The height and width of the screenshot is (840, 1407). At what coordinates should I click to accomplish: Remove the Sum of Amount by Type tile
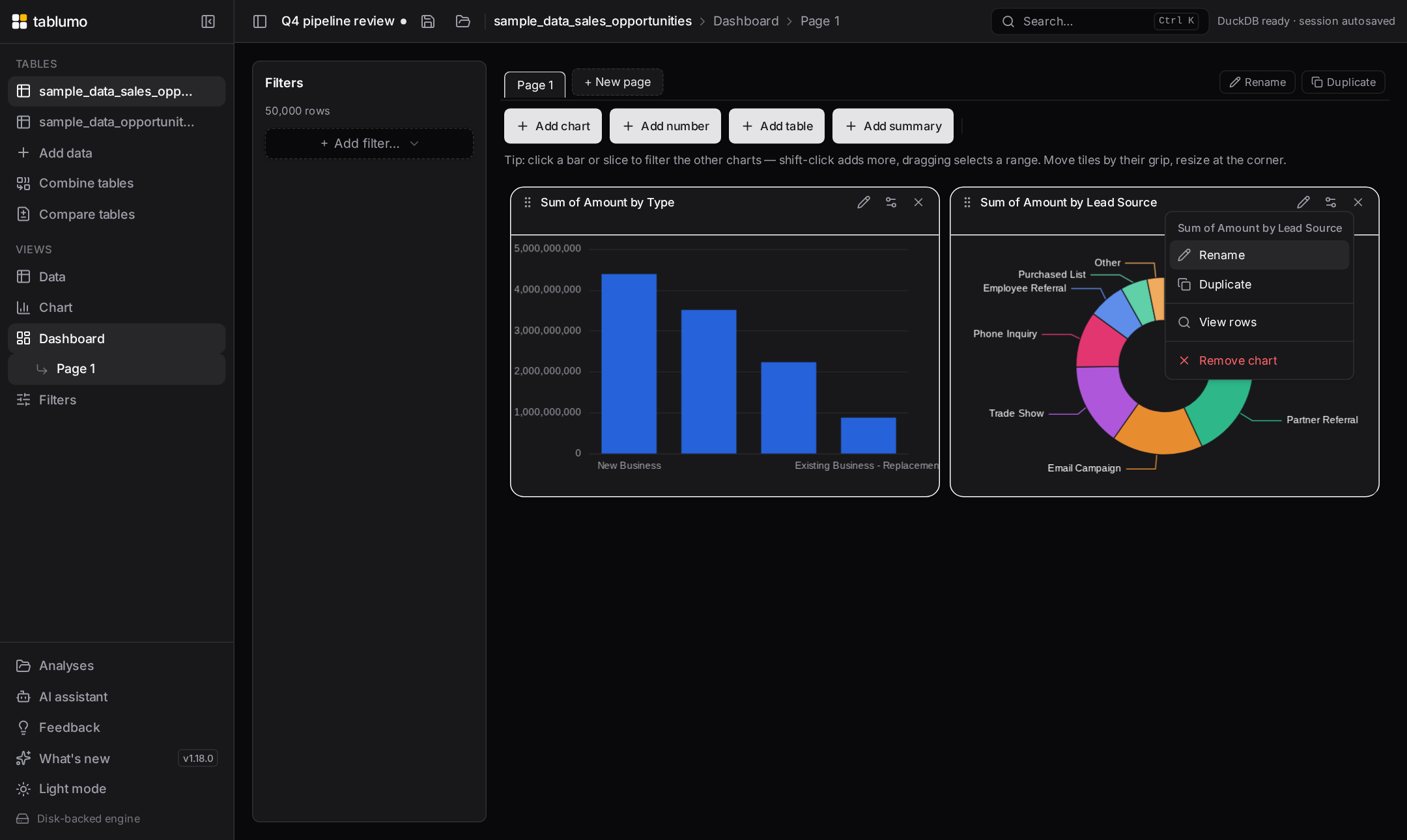pos(918,203)
